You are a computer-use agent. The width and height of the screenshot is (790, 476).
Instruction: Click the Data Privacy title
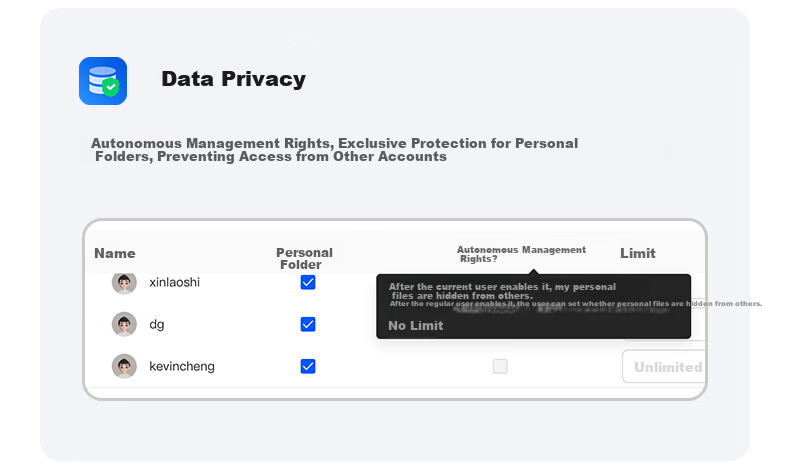point(234,79)
